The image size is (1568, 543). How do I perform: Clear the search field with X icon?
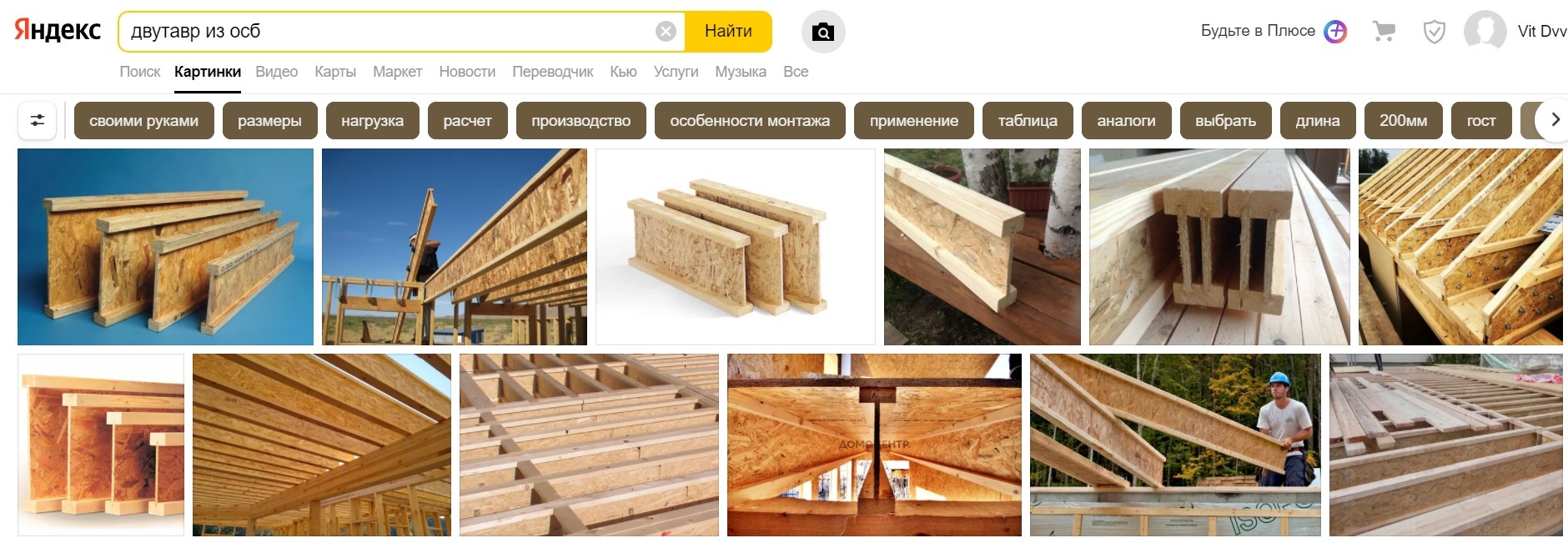[666, 32]
